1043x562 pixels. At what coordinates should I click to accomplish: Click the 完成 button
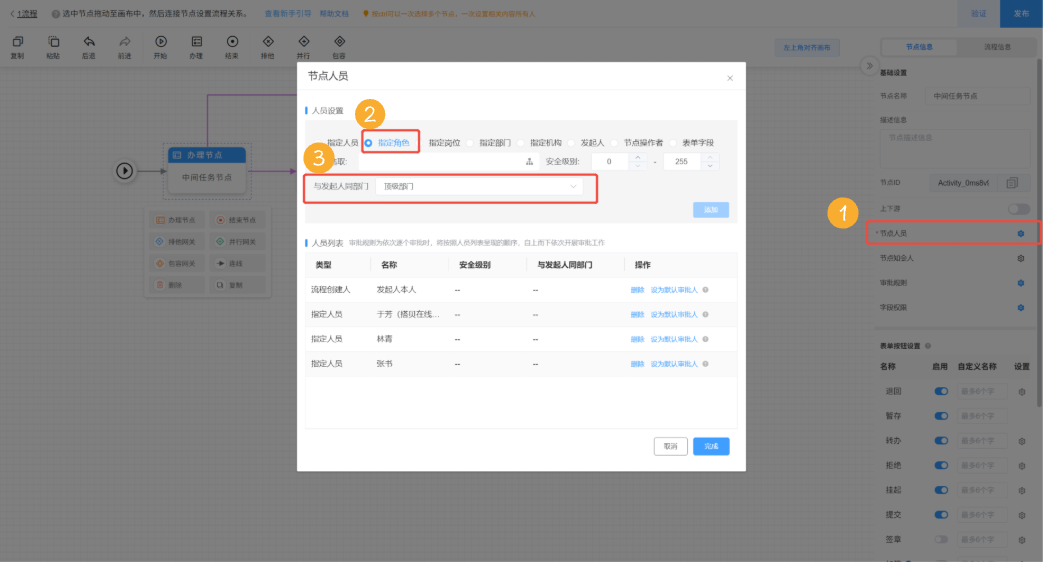711,446
